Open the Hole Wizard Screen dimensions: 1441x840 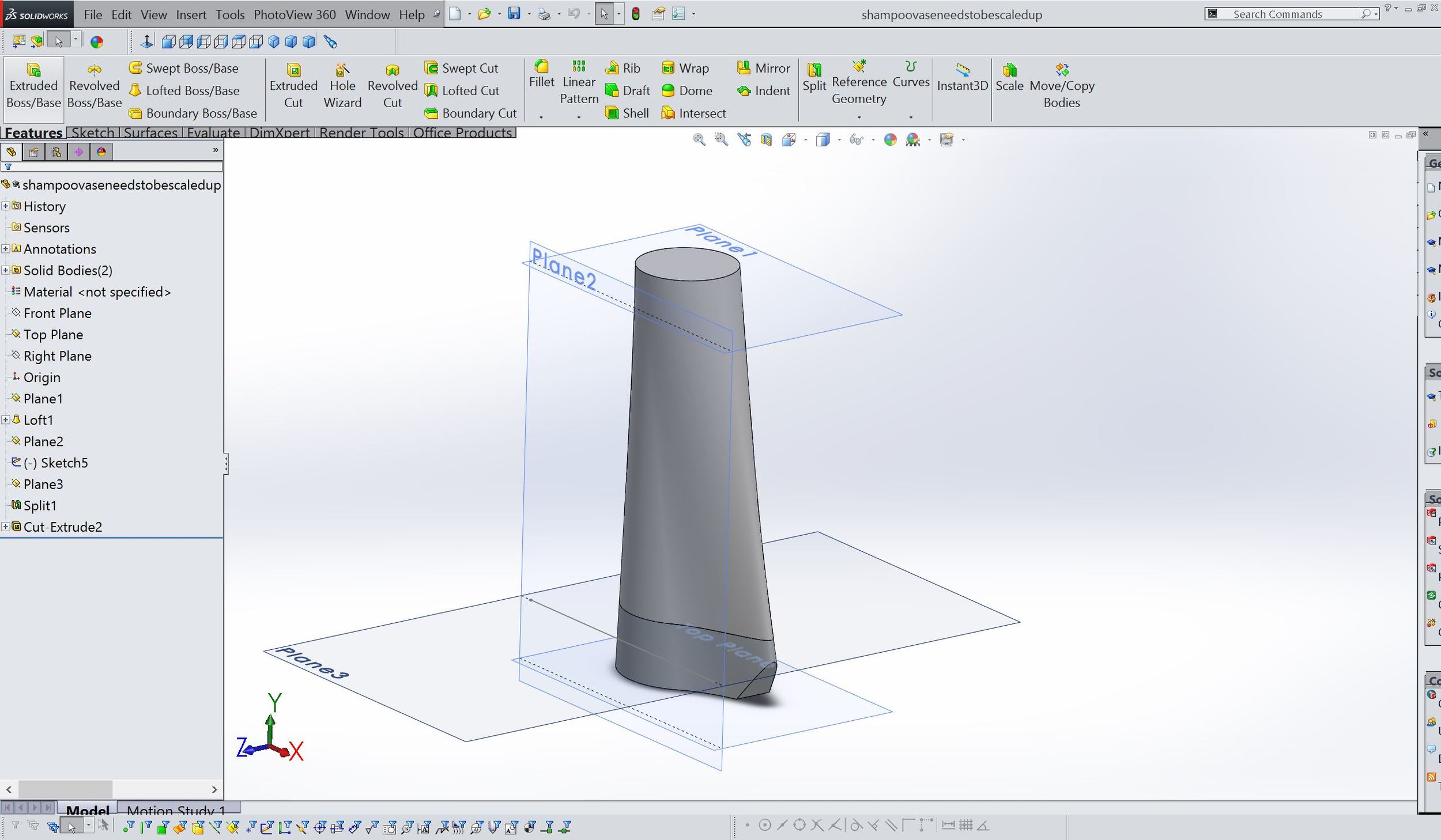click(342, 86)
